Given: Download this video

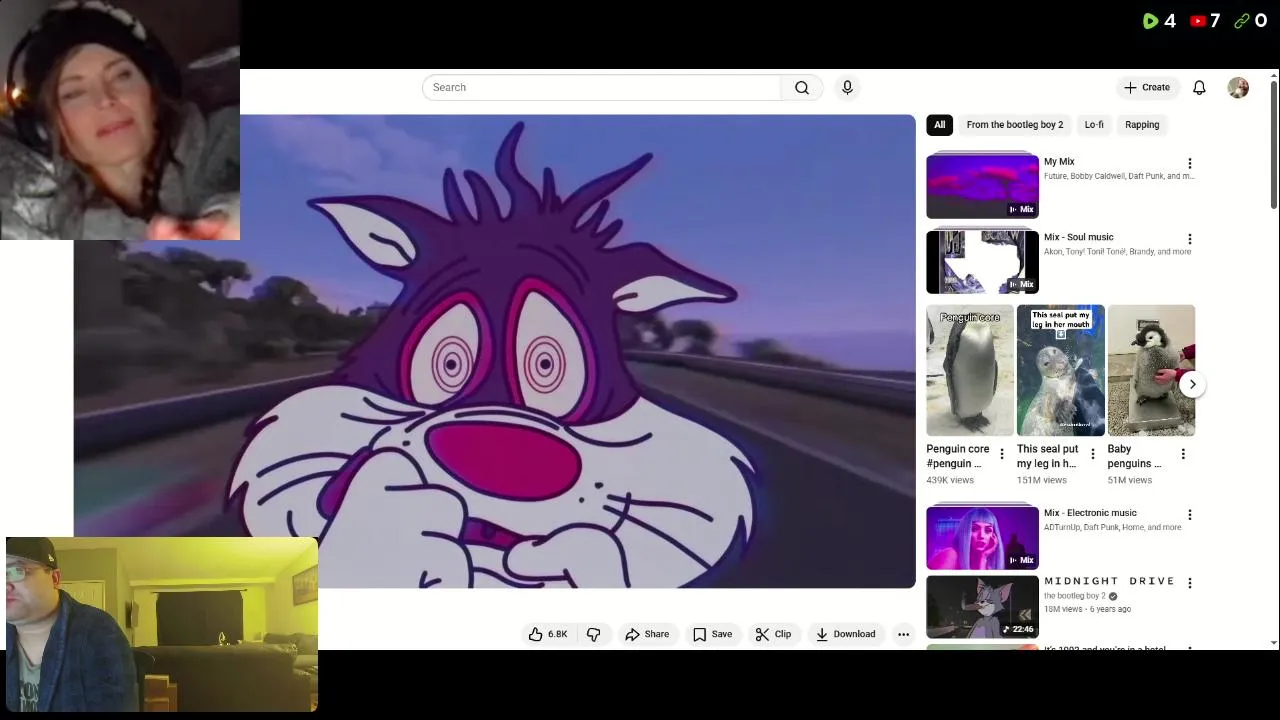Looking at the screenshot, I should (x=845, y=634).
